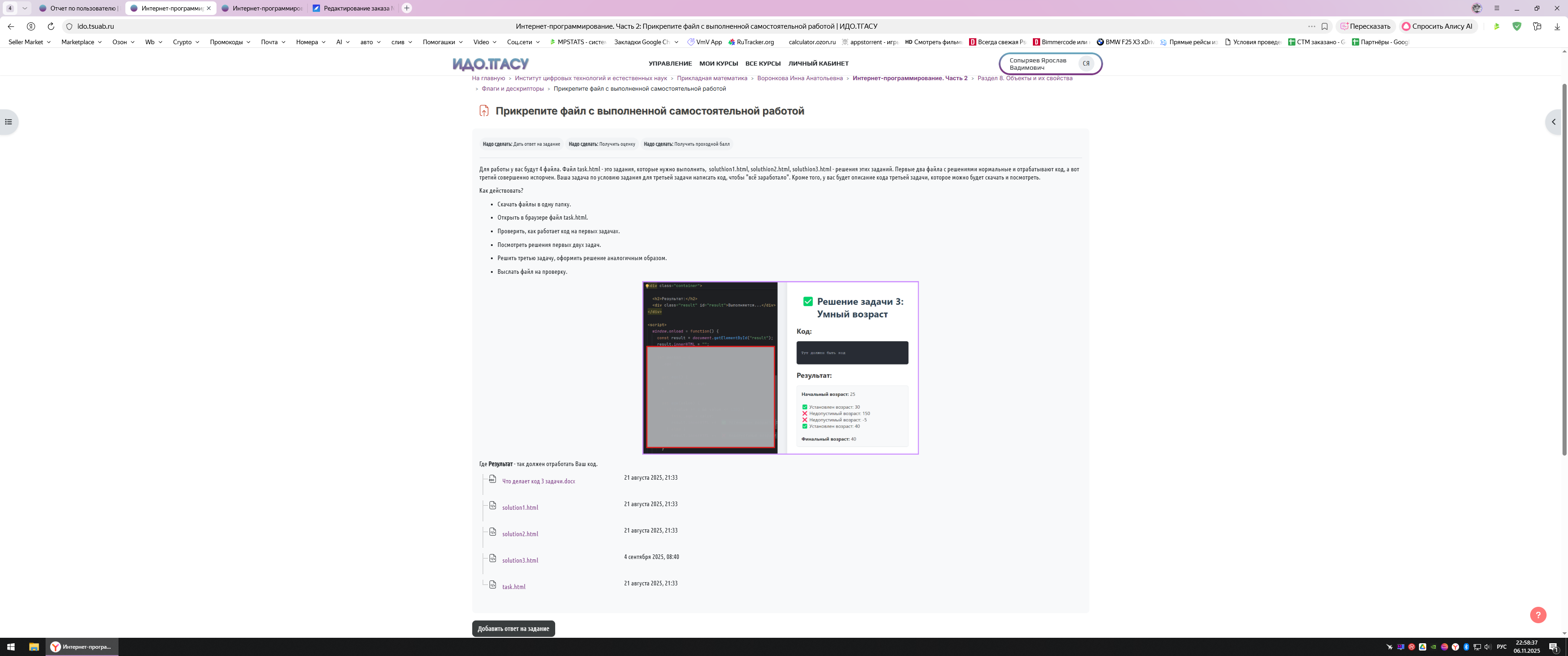Screen dimensions: 1568x656
Task: Click the ido.tsuab.ru address field
Action: click(x=96, y=26)
